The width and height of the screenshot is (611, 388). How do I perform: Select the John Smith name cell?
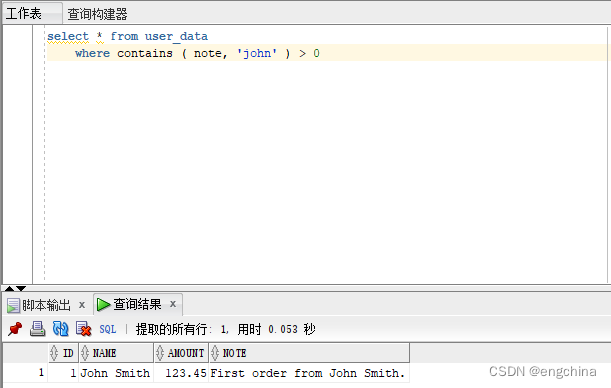pyautogui.click(x=115, y=373)
